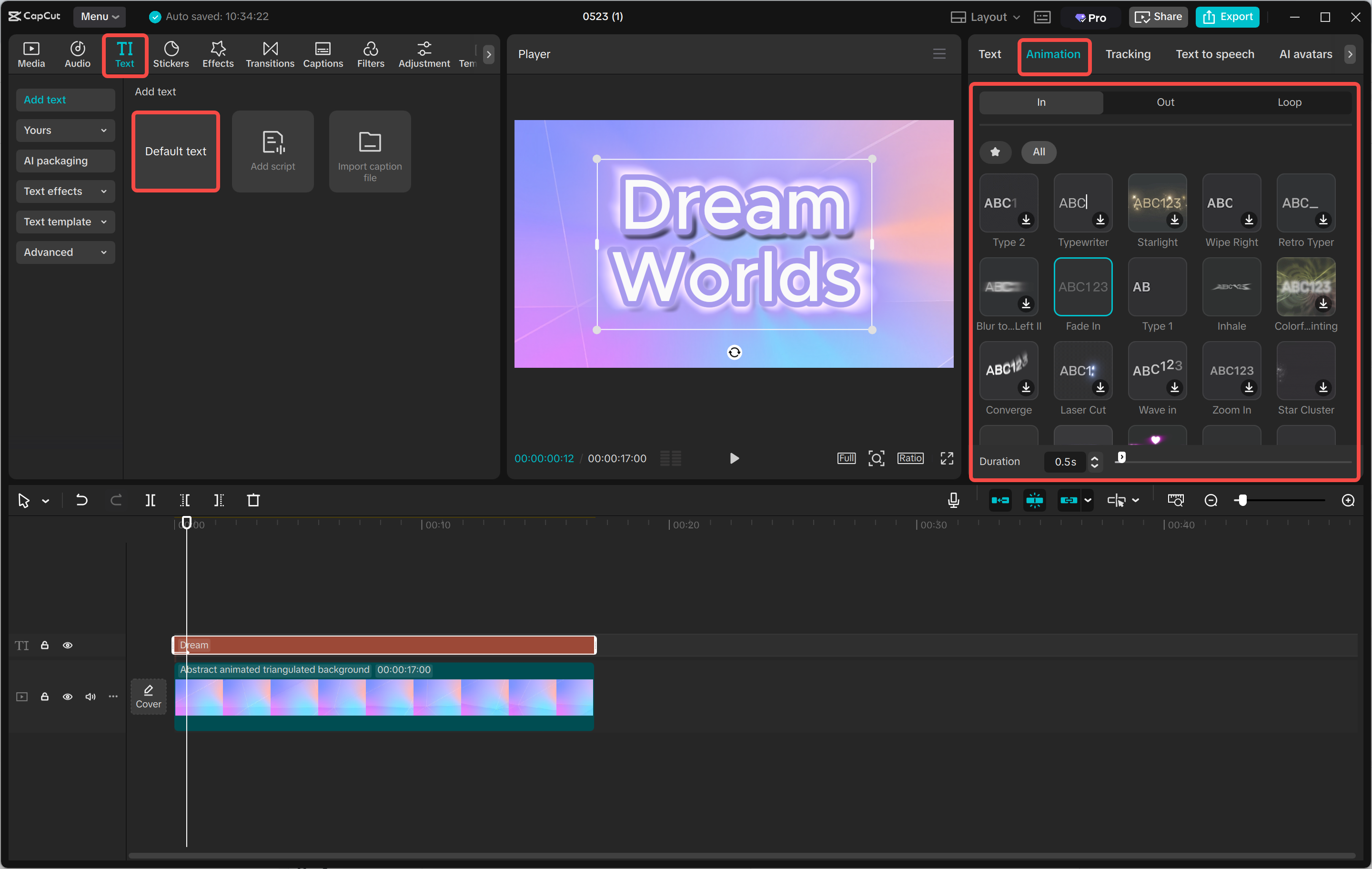Select the Stickers panel icon

tap(171, 54)
